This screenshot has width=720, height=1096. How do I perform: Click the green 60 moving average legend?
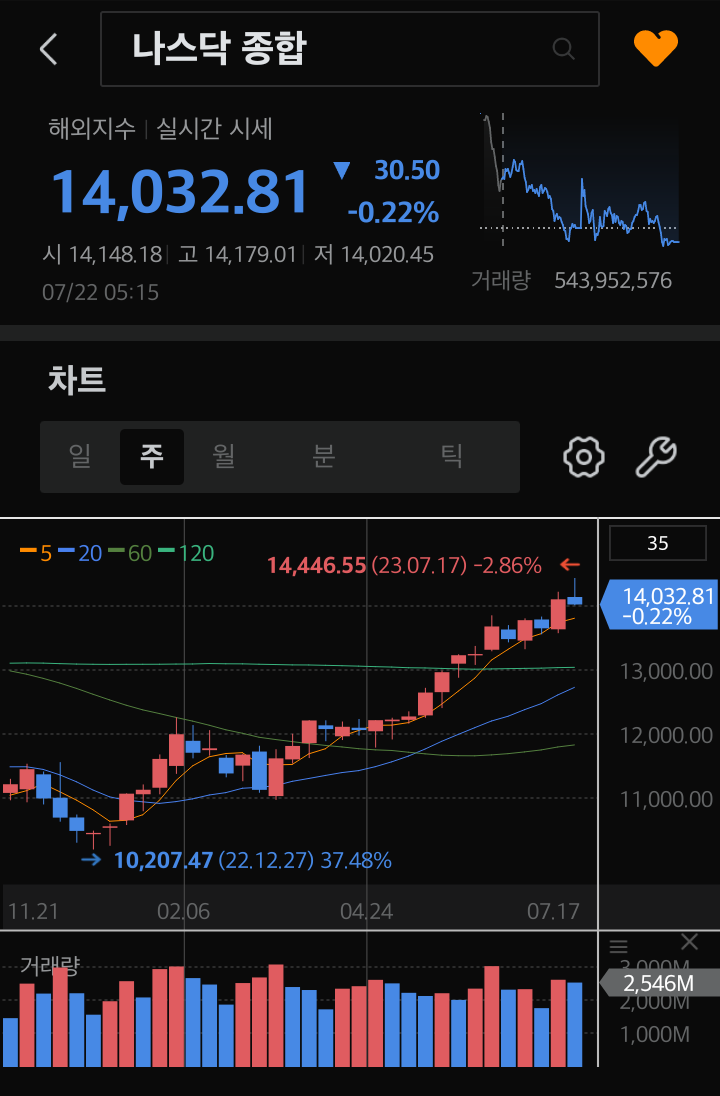pos(130,554)
